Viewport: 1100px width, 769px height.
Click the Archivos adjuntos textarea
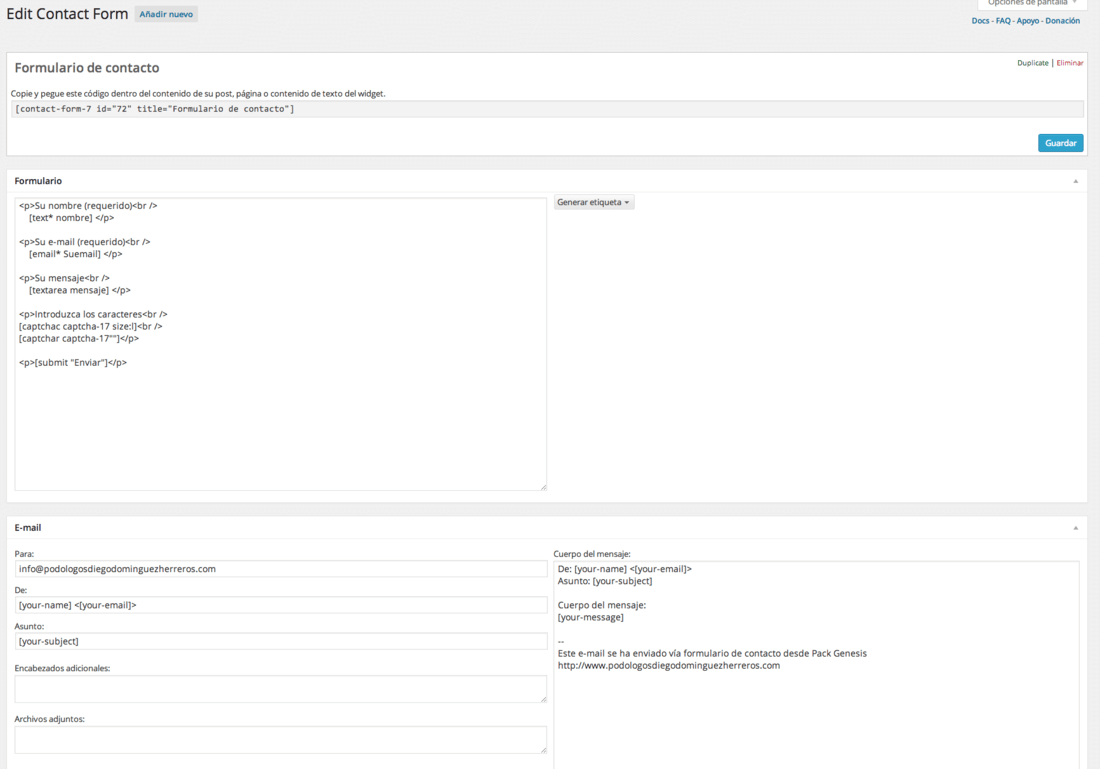coord(281,740)
